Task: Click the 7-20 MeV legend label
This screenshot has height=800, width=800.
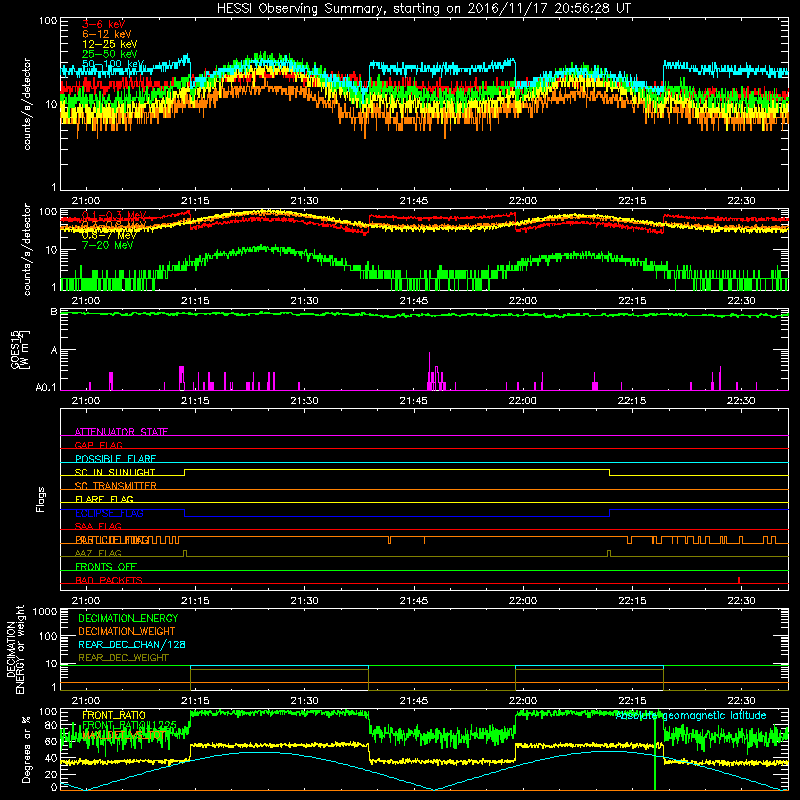Action: point(107,245)
